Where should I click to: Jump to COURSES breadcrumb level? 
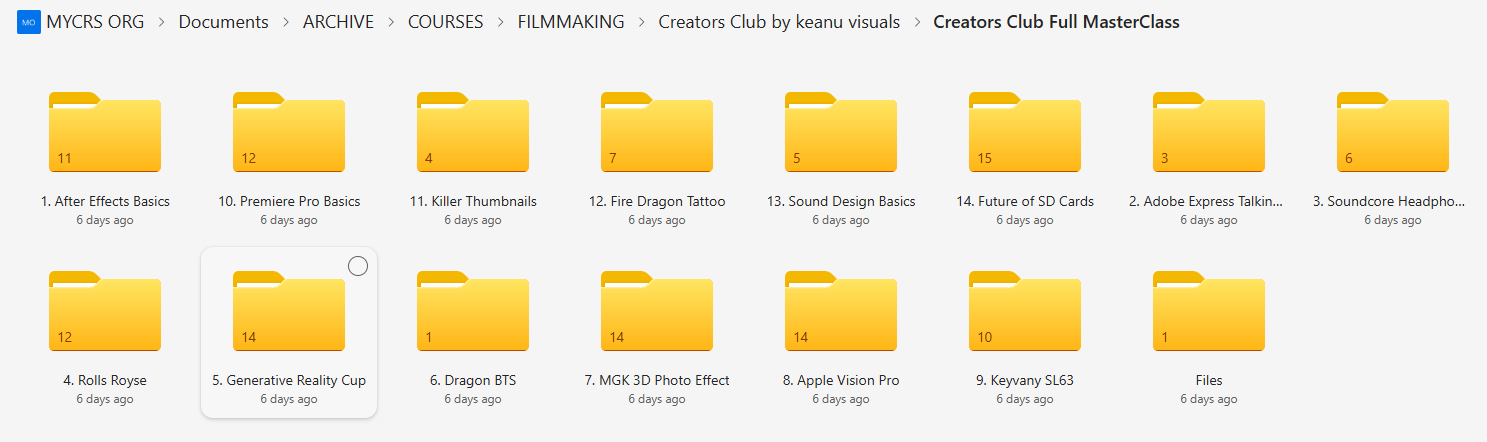445,22
